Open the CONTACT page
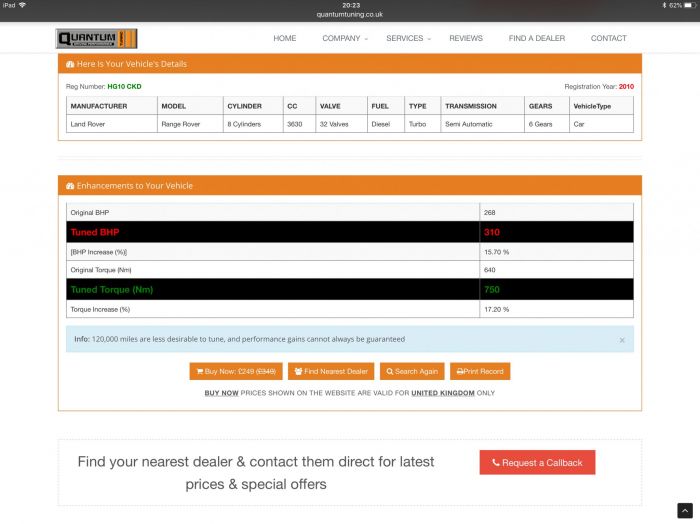 coord(608,38)
